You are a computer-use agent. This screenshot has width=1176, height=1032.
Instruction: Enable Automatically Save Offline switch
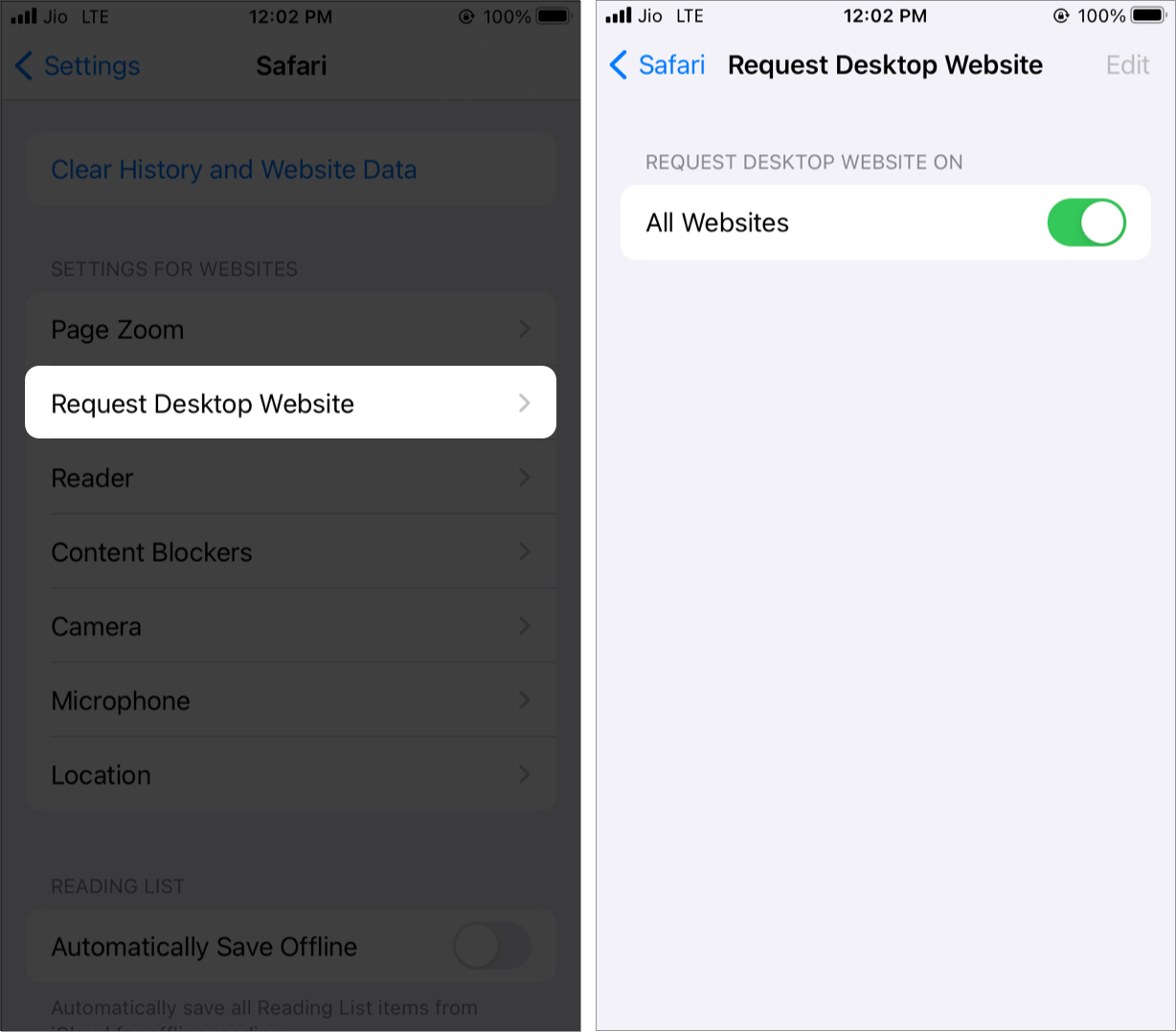(x=491, y=947)
